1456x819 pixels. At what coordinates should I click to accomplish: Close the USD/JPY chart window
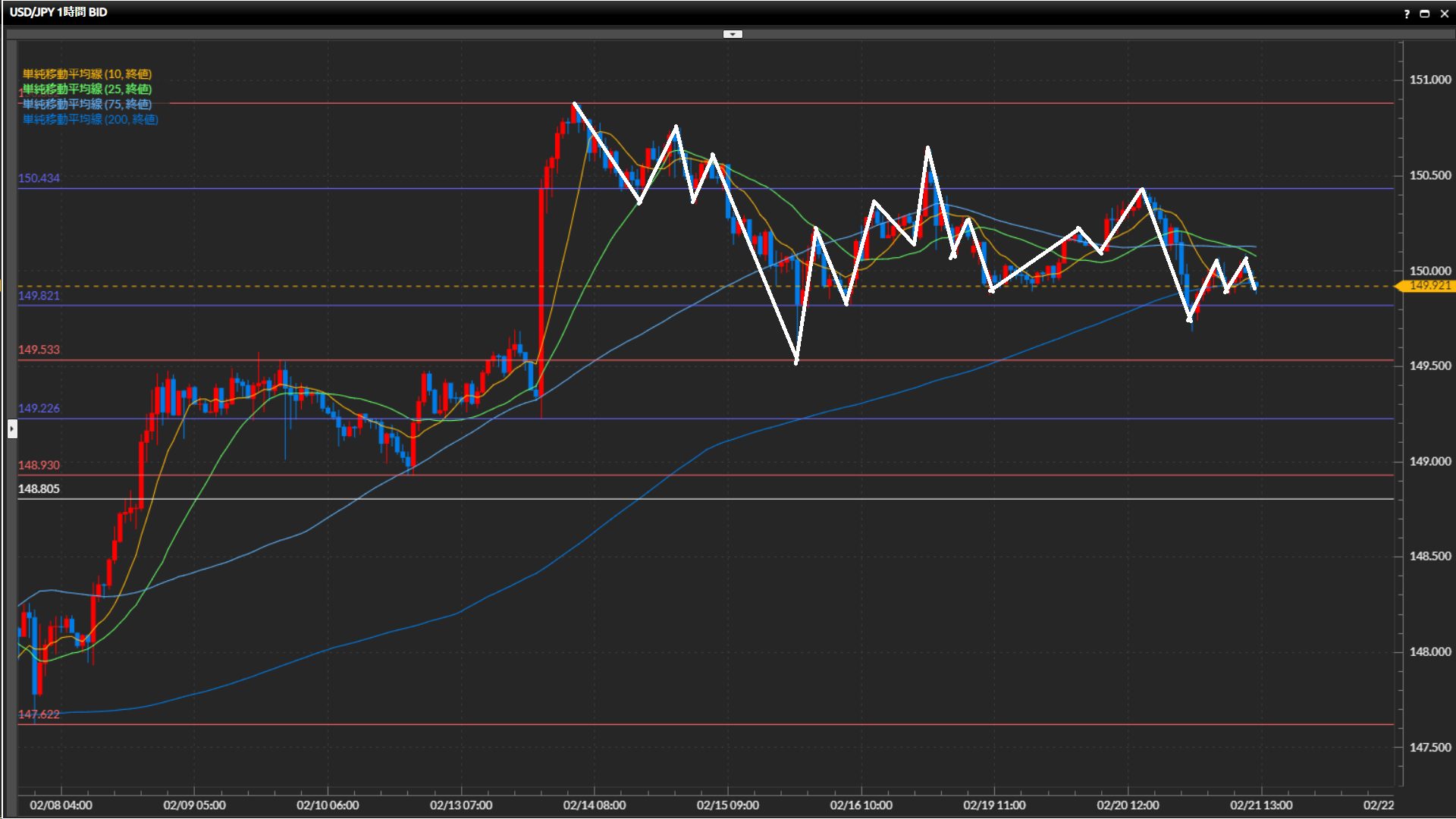tap(1444, 14)
